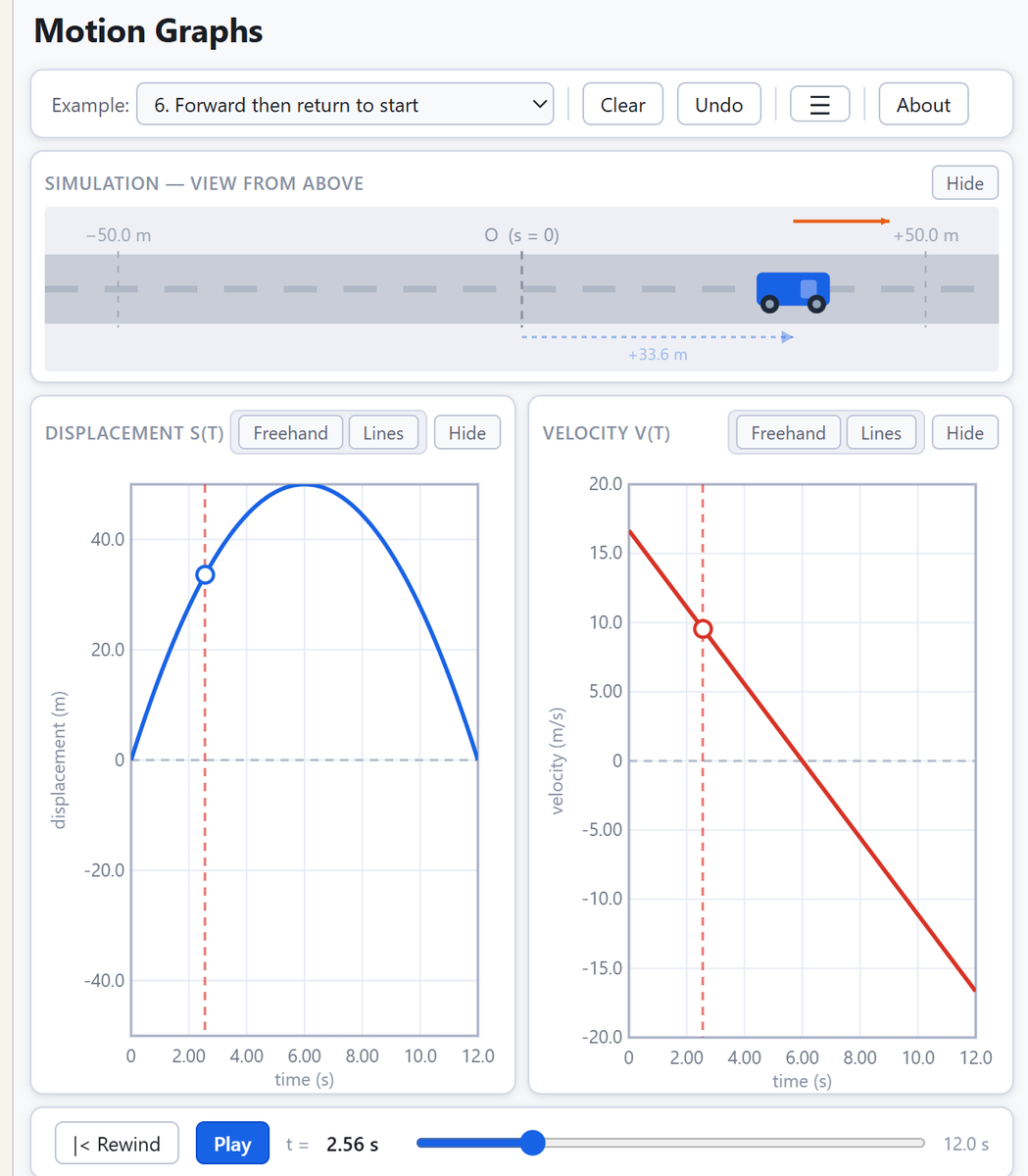This screenshot has height=1176, width=1028.
Task: Rewind the simulation to start
Action: (117, 1144)
